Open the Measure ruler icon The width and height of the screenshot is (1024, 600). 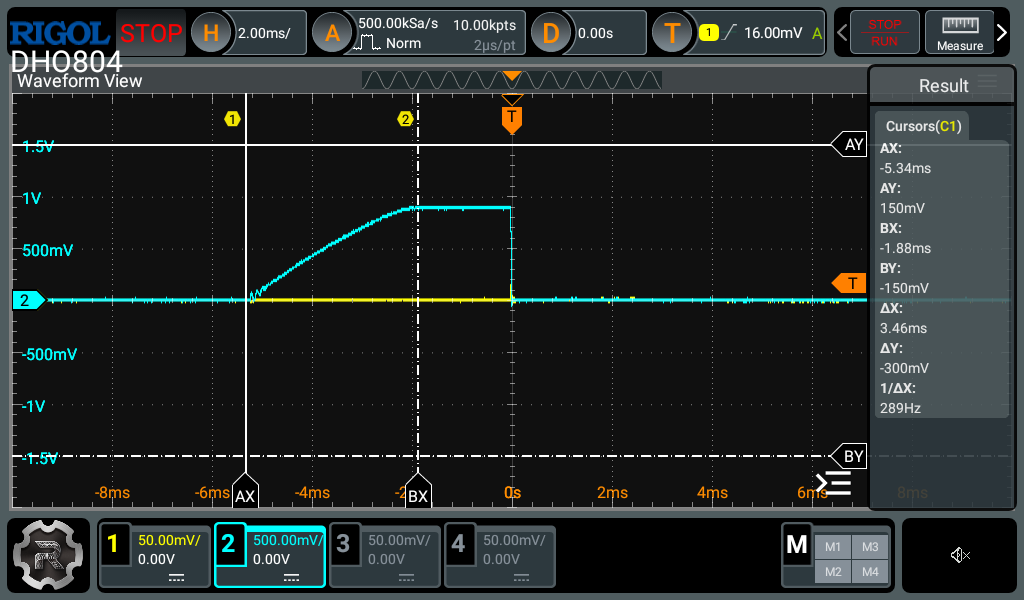pyautogui.click(x=959, y=33)
